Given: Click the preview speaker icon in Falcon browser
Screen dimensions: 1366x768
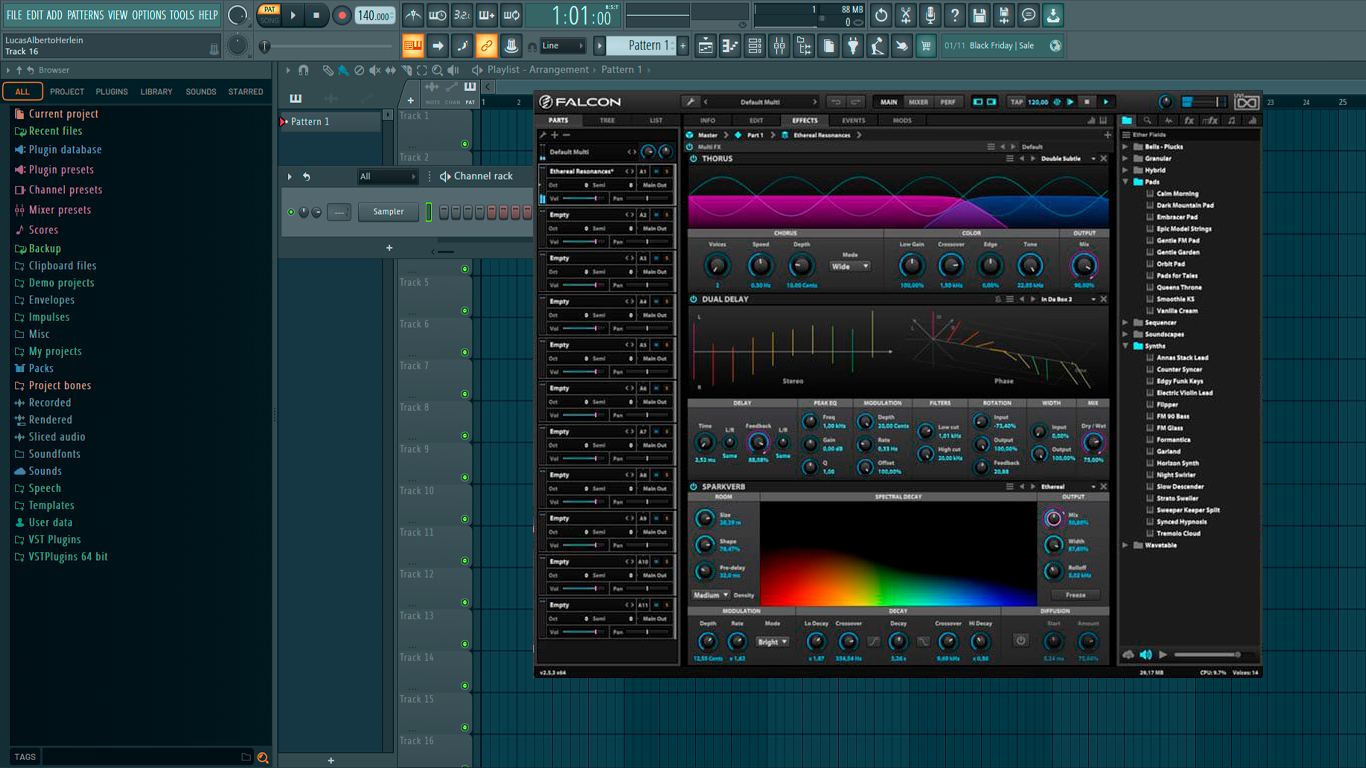Looking at the screenshot, I should [1146, 655].
